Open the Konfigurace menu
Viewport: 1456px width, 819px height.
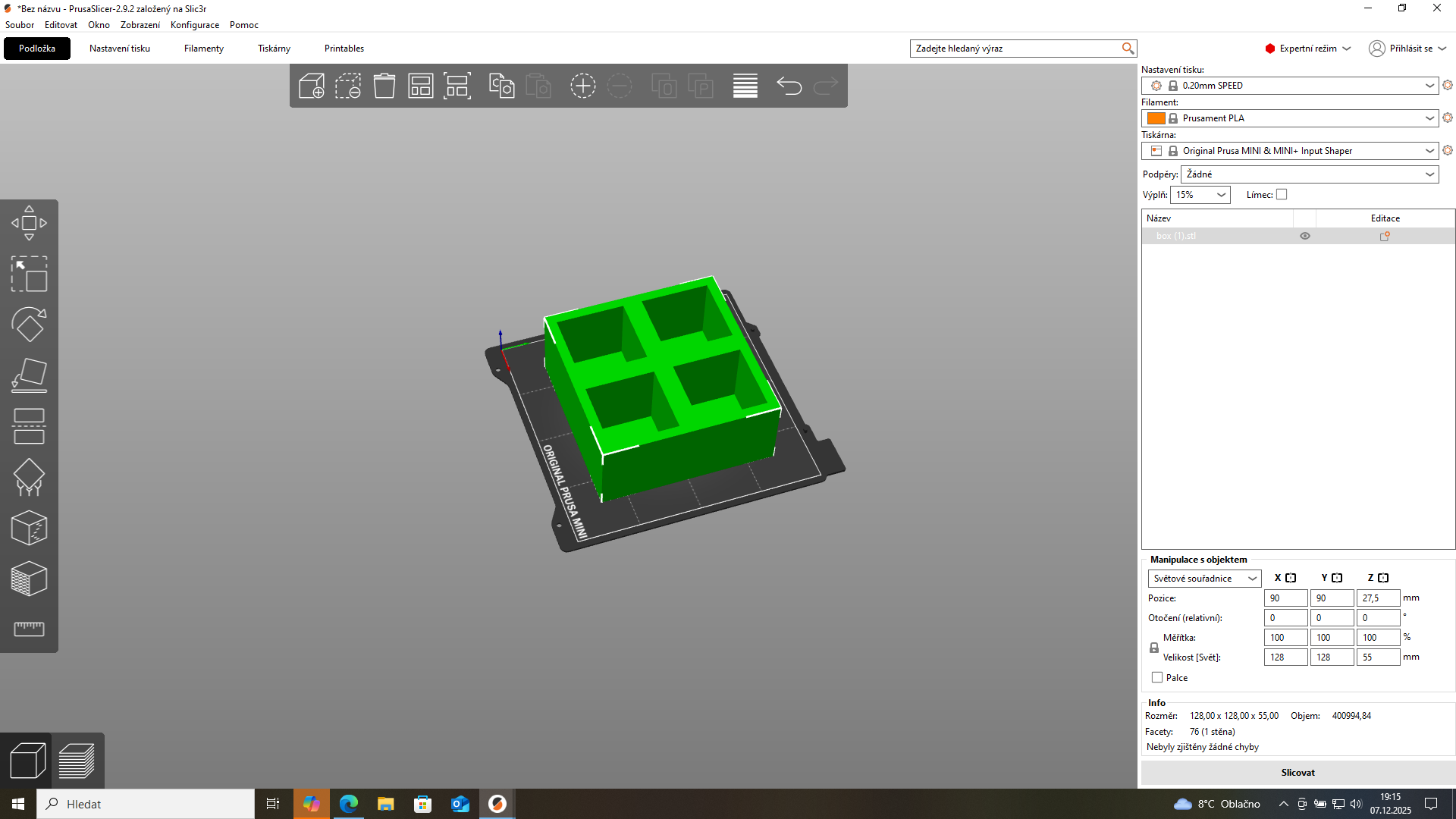195,25
